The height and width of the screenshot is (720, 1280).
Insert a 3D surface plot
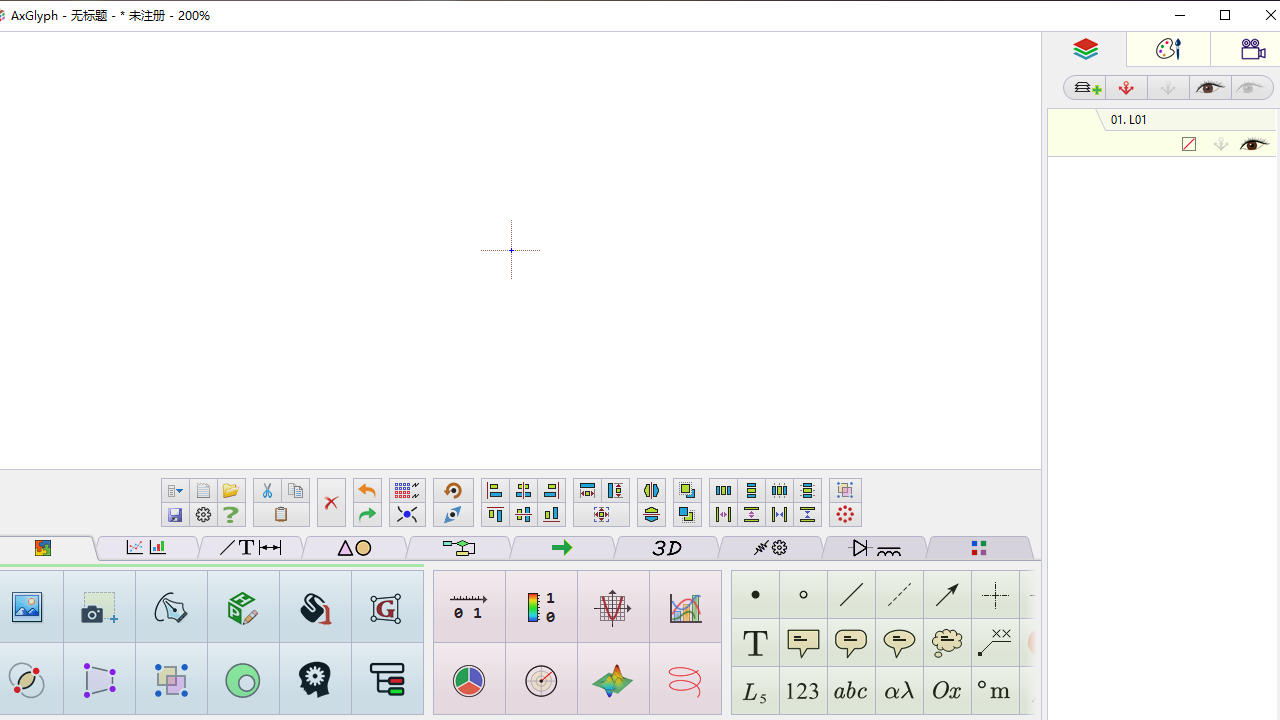(x=613, y=680)
